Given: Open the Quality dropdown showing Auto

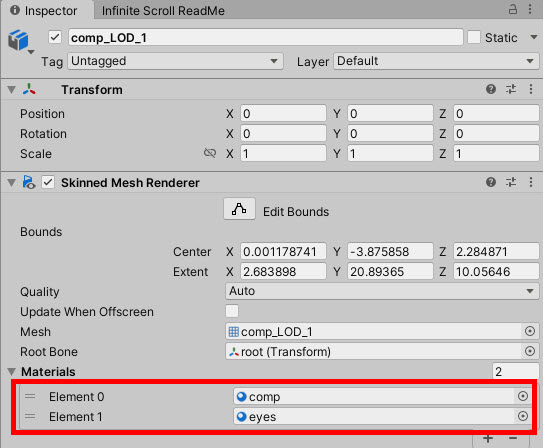Looking at the screenshot, I should point(382,291).
